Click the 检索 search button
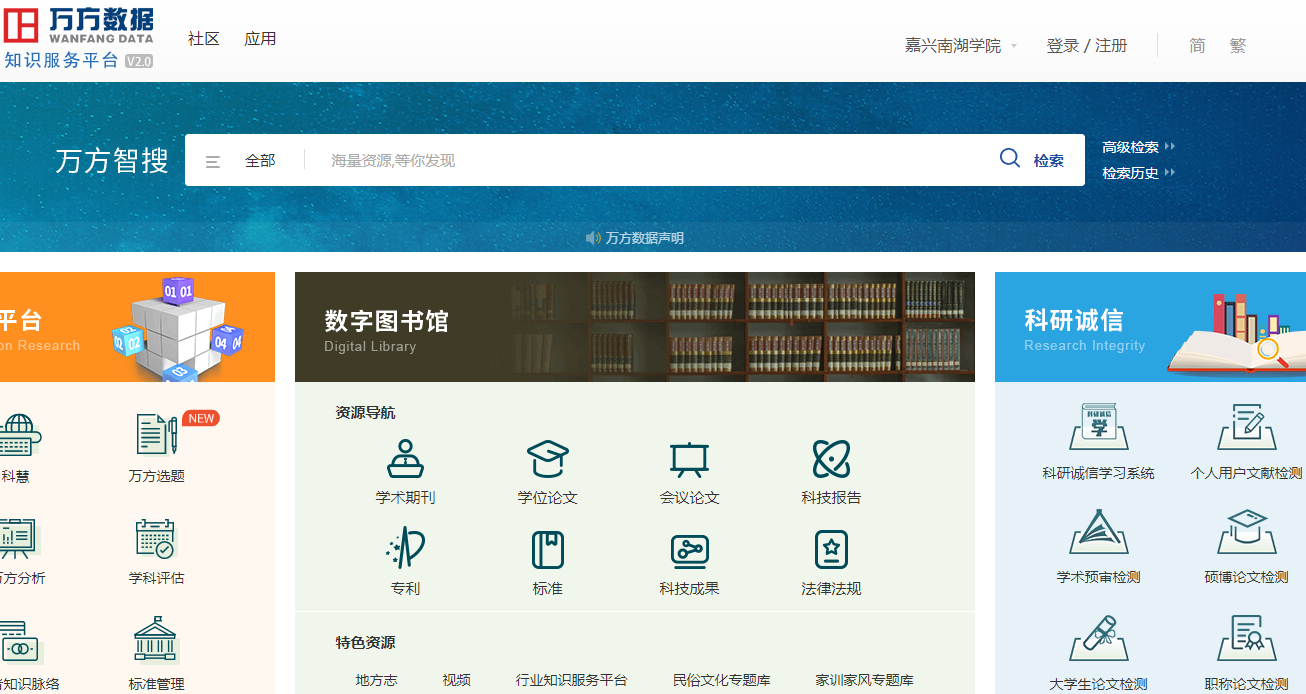This screenshot has width=1306, height=694. pyautogui.click(x=1033, y=160)
